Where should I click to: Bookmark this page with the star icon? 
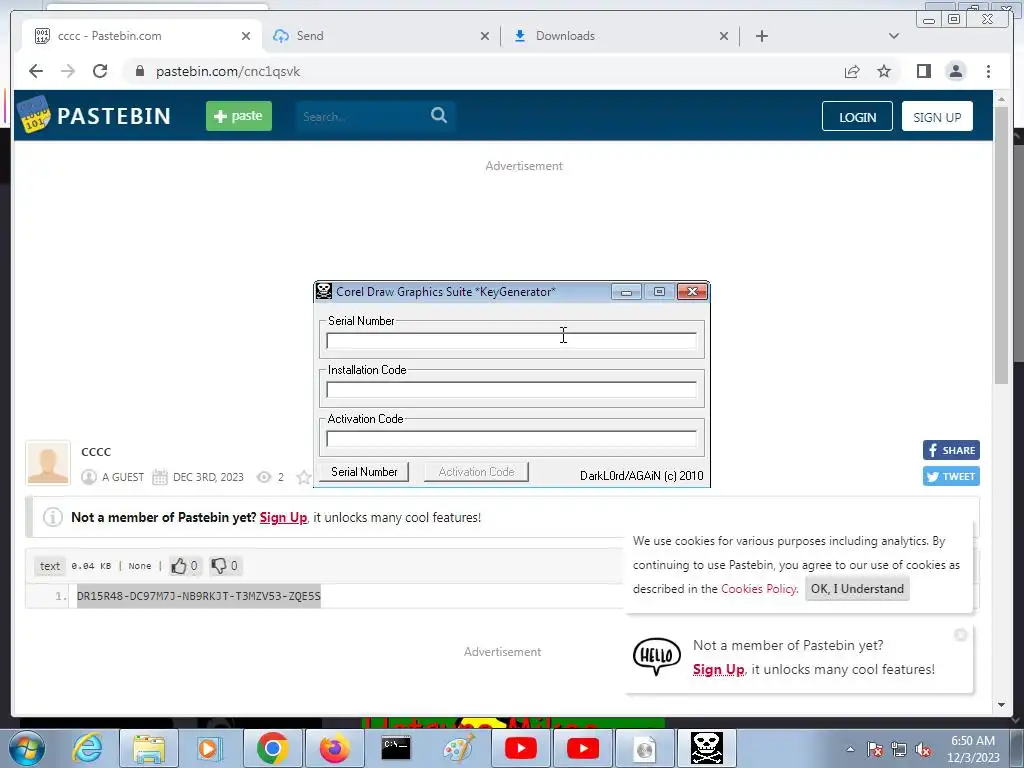(884, 71)
